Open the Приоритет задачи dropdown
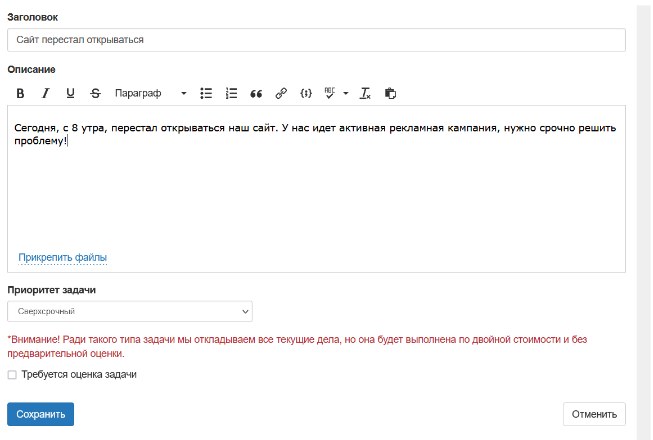This screenshot has height=440, width=653. click(129, 311)
